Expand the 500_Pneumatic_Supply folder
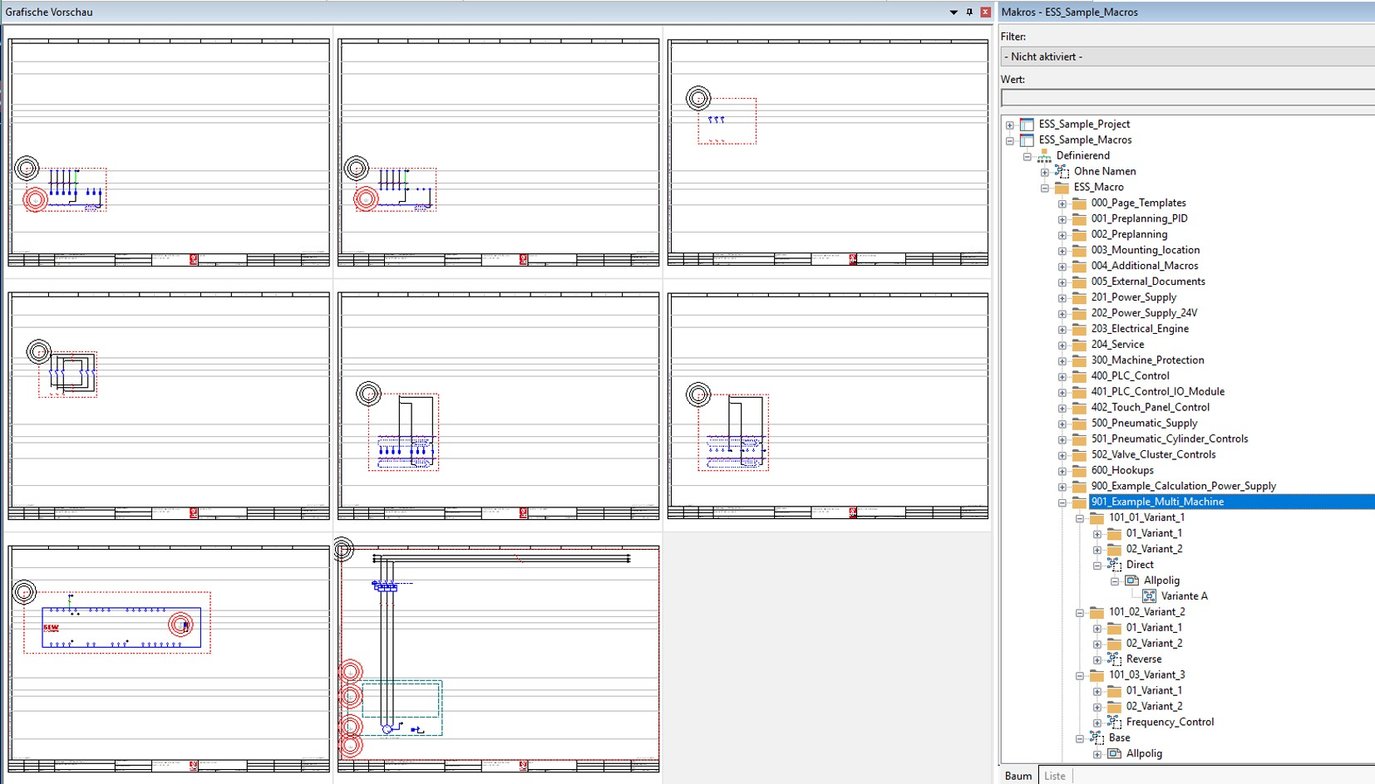Screen dimensions: 1375x784 pyautogui.click(x=1062, y=423)
